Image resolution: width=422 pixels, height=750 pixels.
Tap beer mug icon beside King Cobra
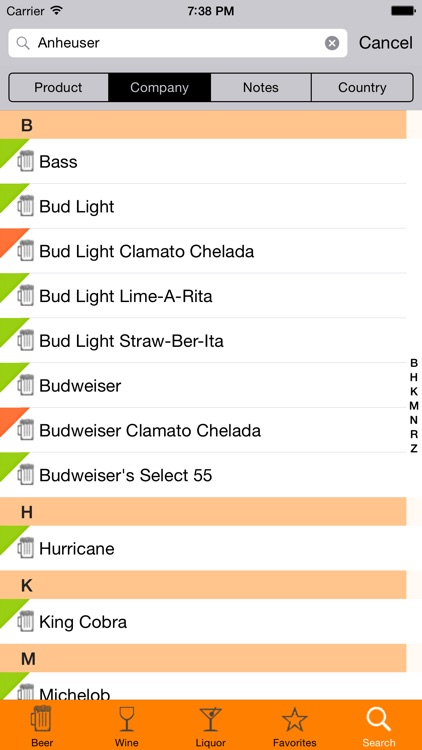coord(26,621)
